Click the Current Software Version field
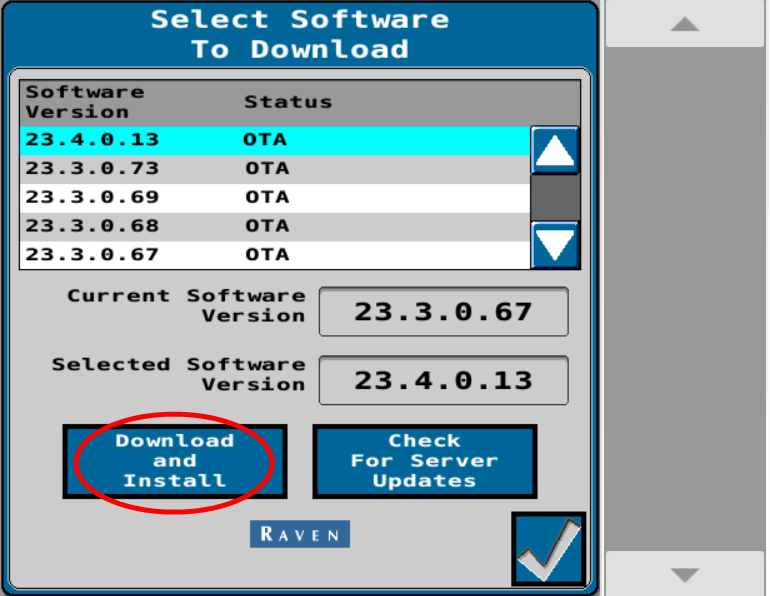Screen dimensions: 770x596 pos(444,312)
